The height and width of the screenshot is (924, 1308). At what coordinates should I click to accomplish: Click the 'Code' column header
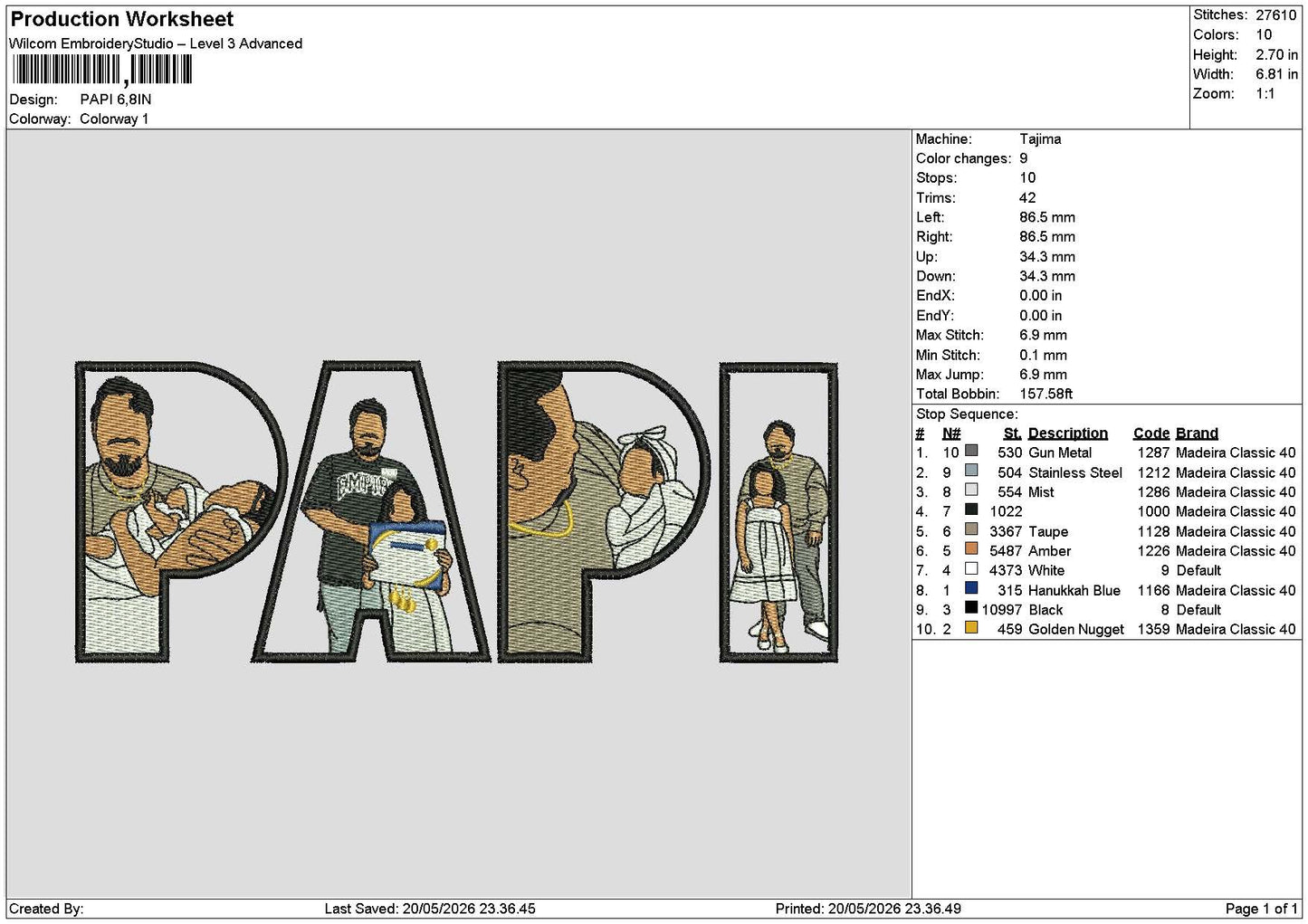click(x=1151, y=433)
